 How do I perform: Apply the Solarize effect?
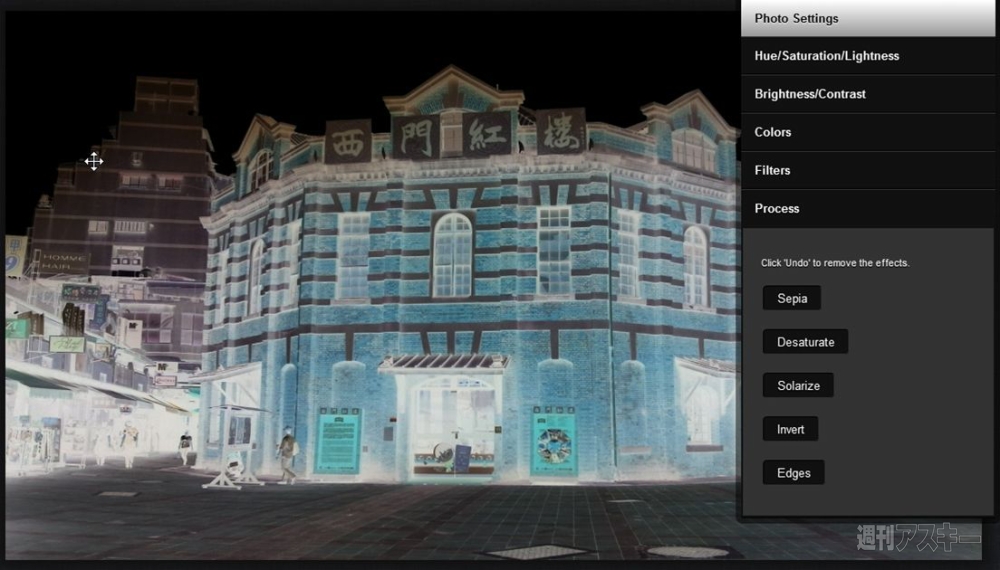[x=797, y=385]
